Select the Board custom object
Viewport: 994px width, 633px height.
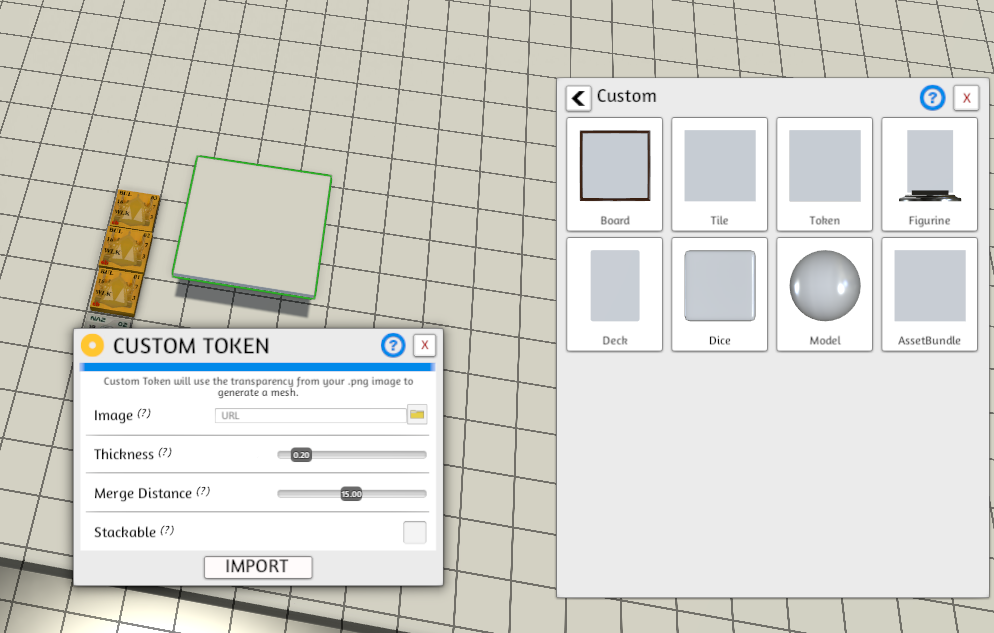614,174
